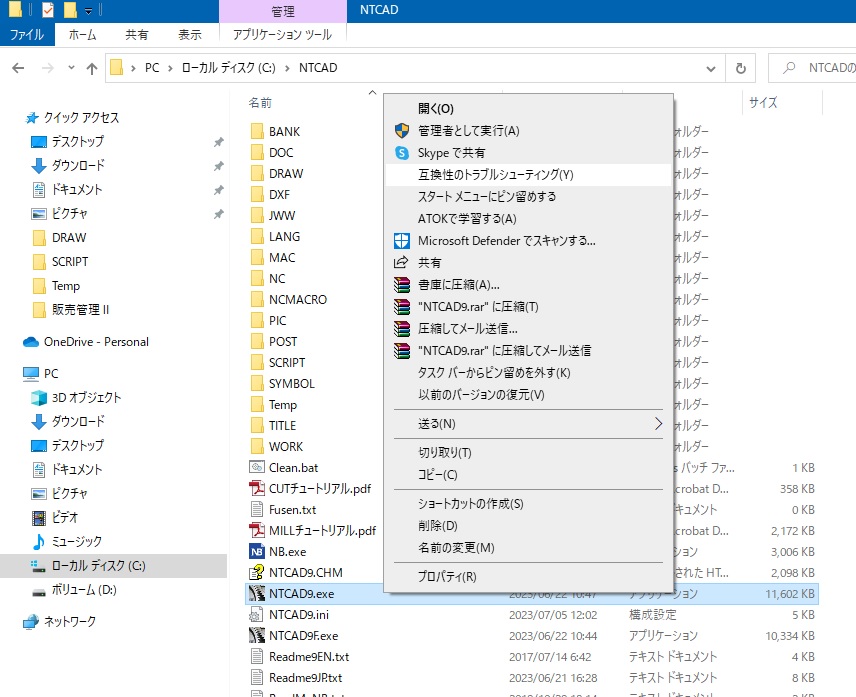Choose "NTCAD9.rar" に圧縮(T)
Screen dimensions: 856x697
tap(528, 307)
